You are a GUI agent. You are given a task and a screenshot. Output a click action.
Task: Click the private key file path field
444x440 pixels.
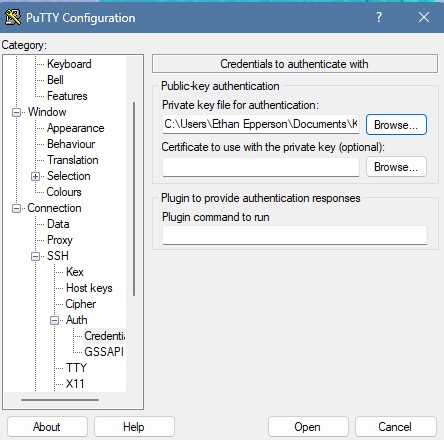tap(261, 124)
